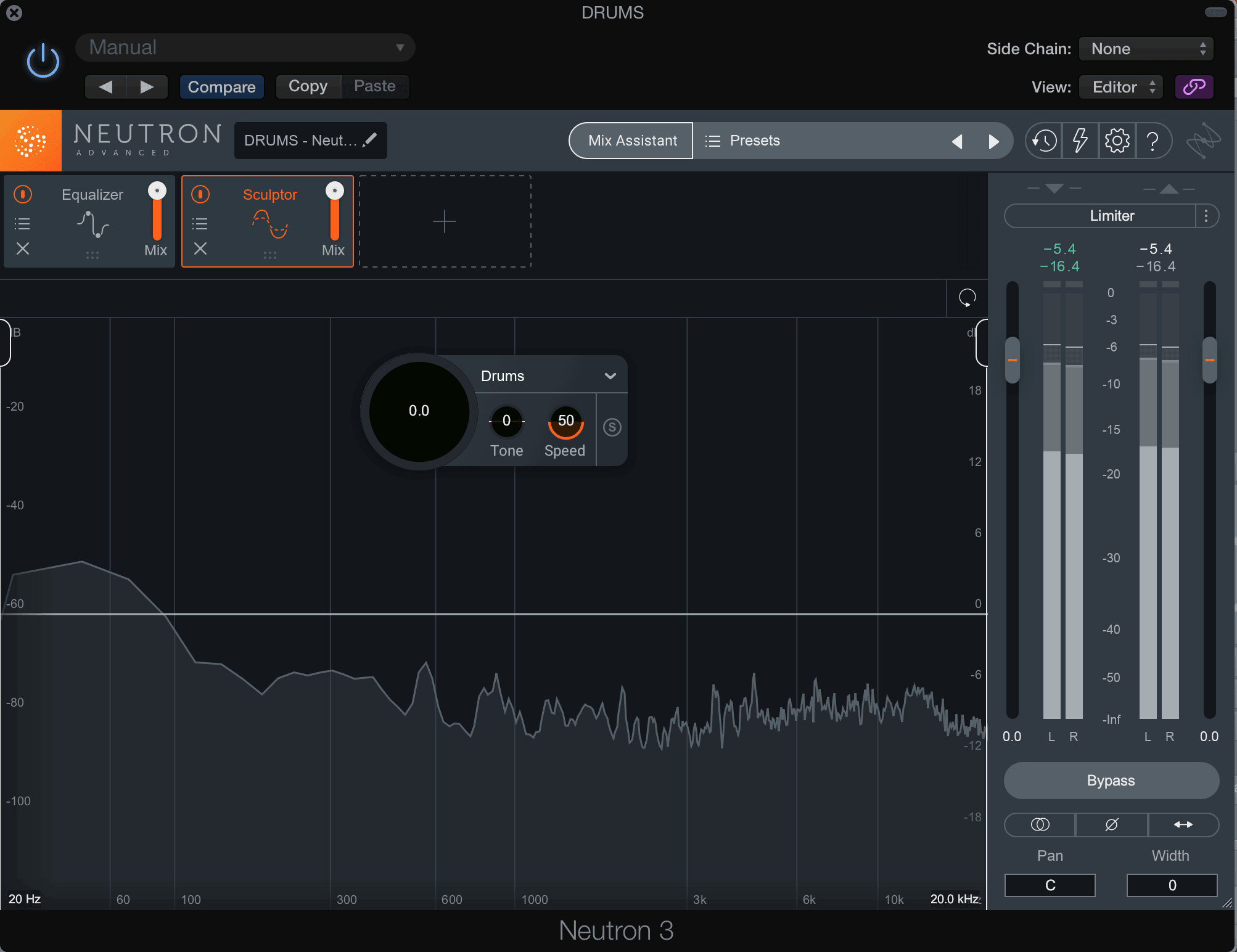Toggle the invert phase icon
The height and width of the screenshot is (952, 1237).
pyautogui.click(x=1111, y=824)
